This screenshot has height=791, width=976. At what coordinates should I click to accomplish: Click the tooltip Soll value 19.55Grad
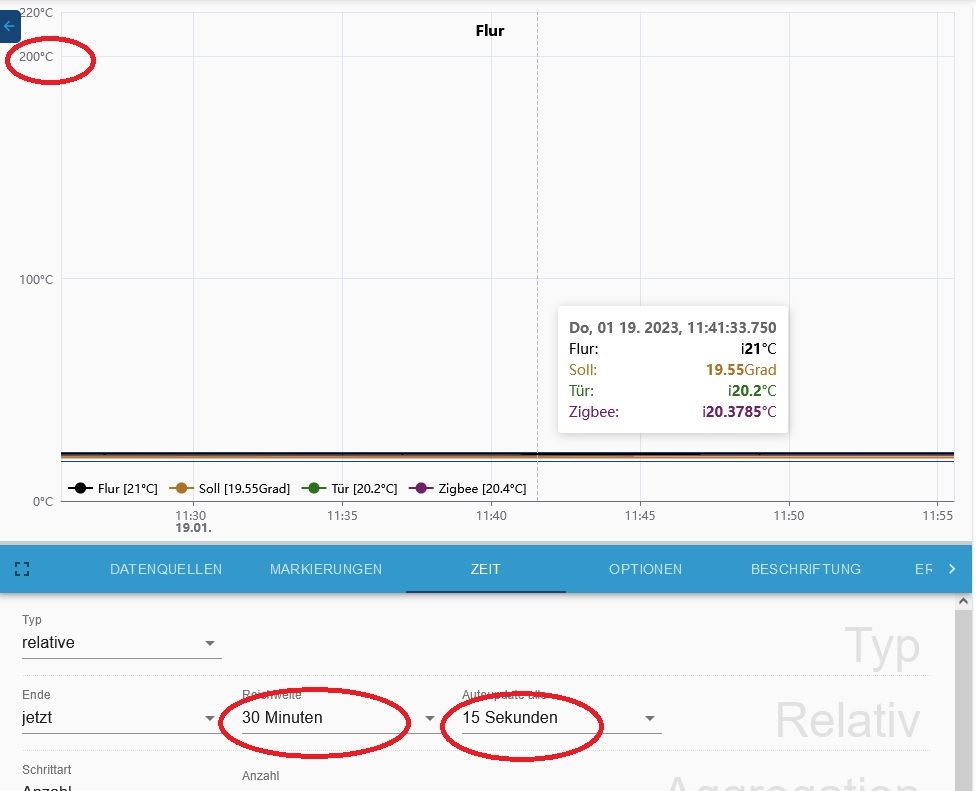click(741, 370)
